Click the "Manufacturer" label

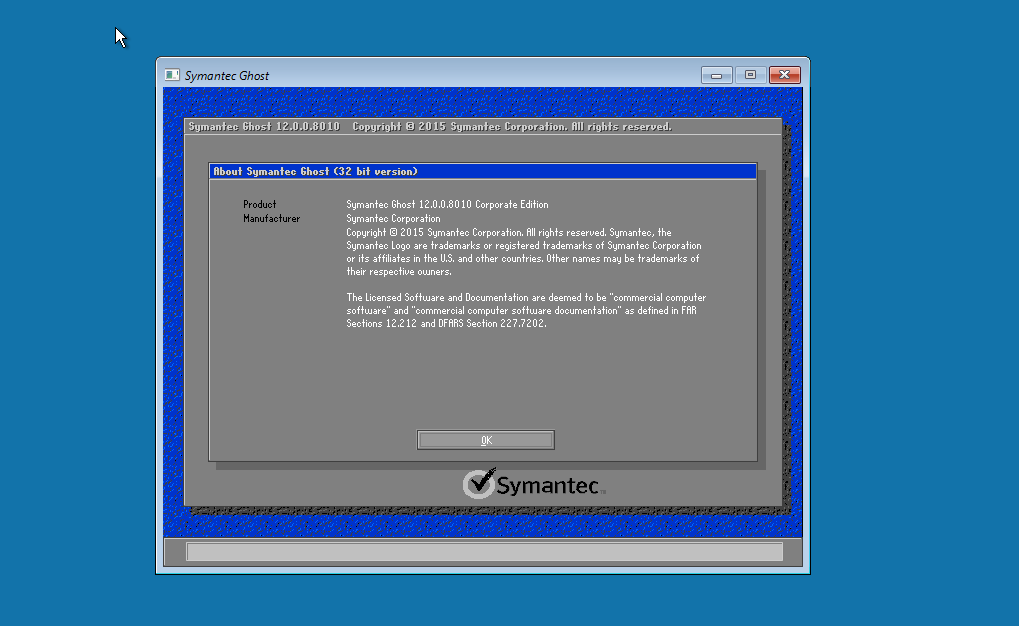click(x=272, y=218)
